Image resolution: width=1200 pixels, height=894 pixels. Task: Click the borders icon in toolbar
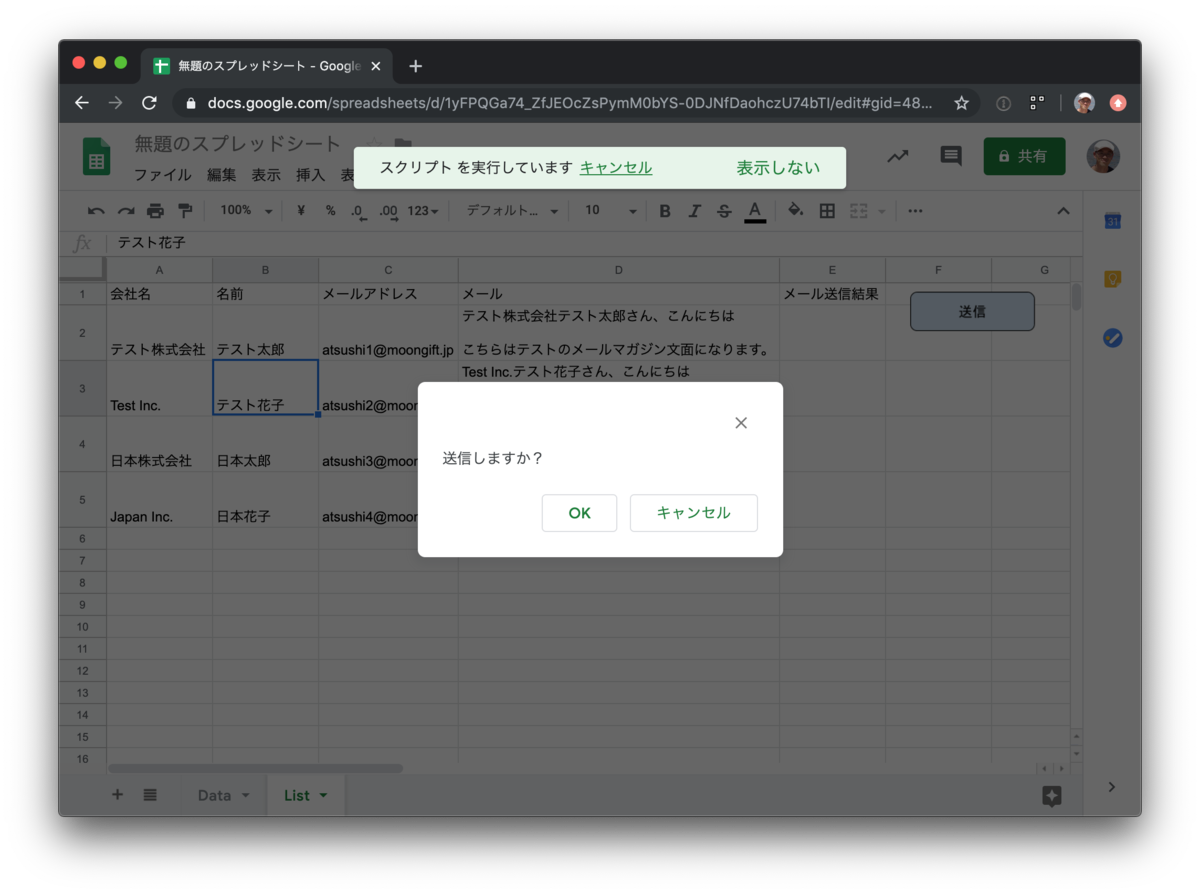point(826,210)
